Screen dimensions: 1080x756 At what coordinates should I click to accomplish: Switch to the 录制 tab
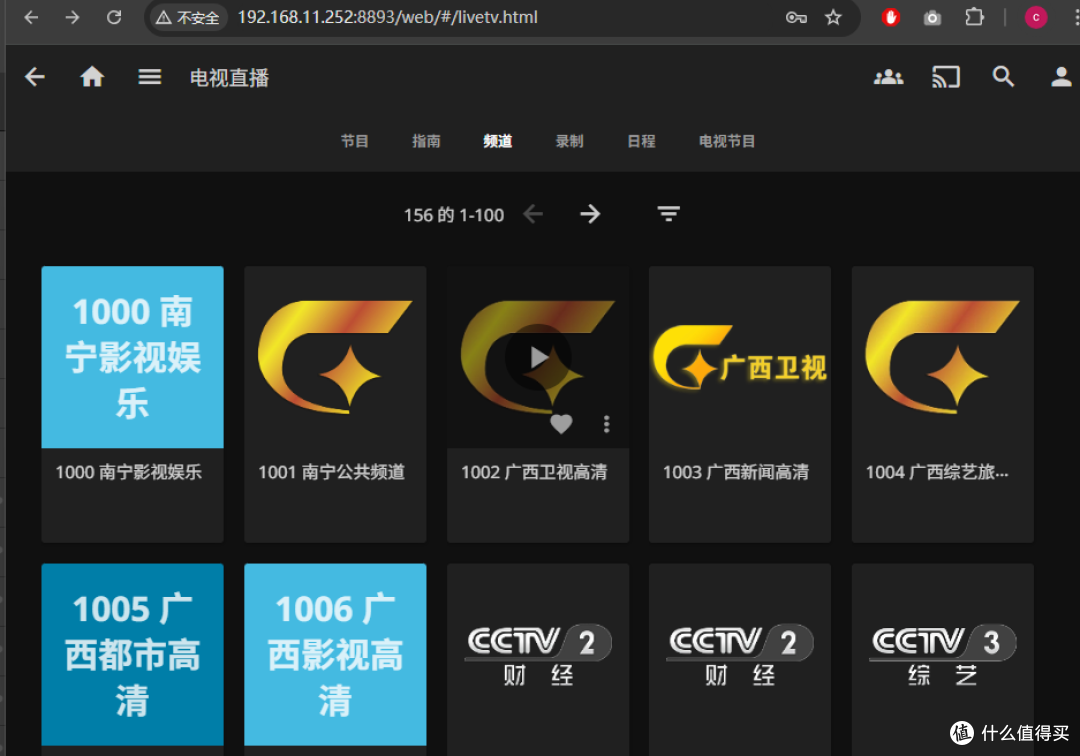pyautogui.click(x=570, y=141)
